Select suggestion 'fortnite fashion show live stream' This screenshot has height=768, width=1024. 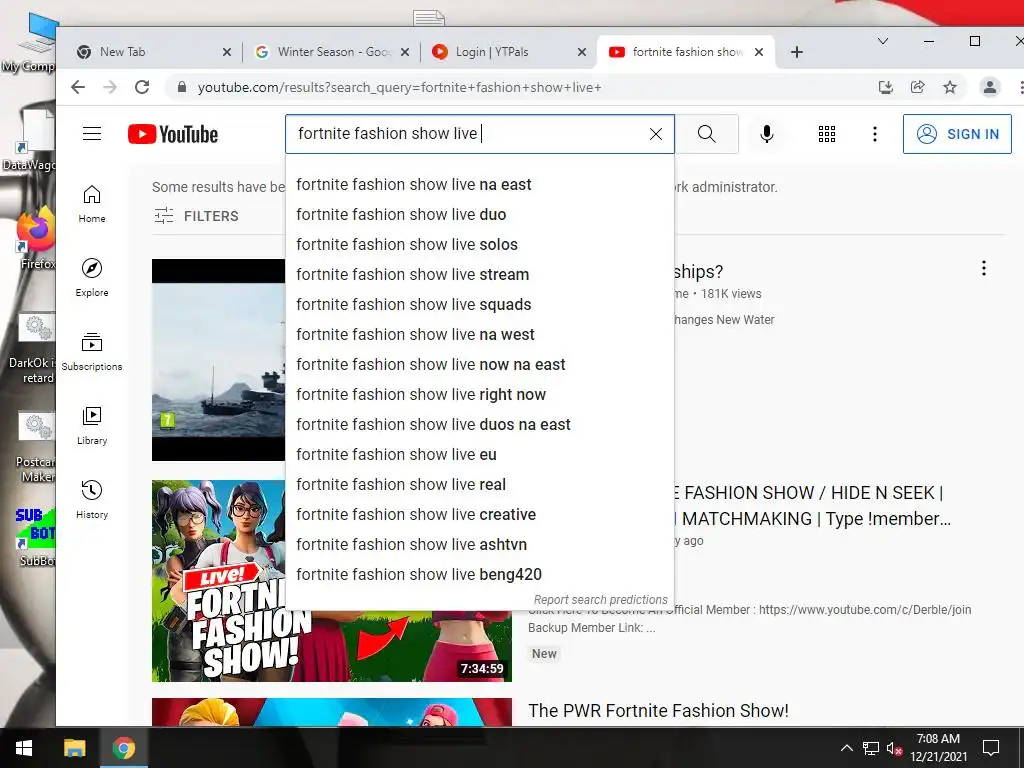(480, 275)
